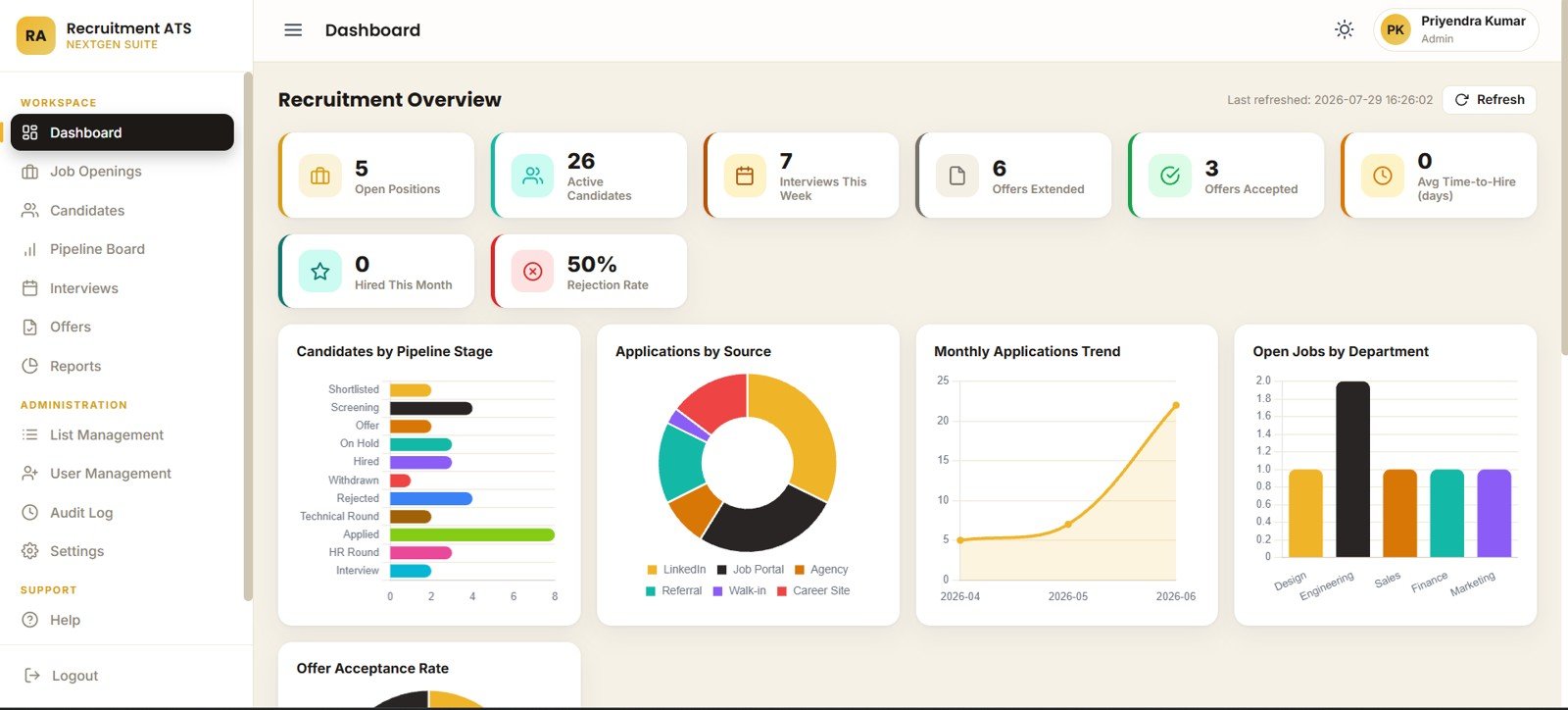Open User Management label

[x=111, y=473]
